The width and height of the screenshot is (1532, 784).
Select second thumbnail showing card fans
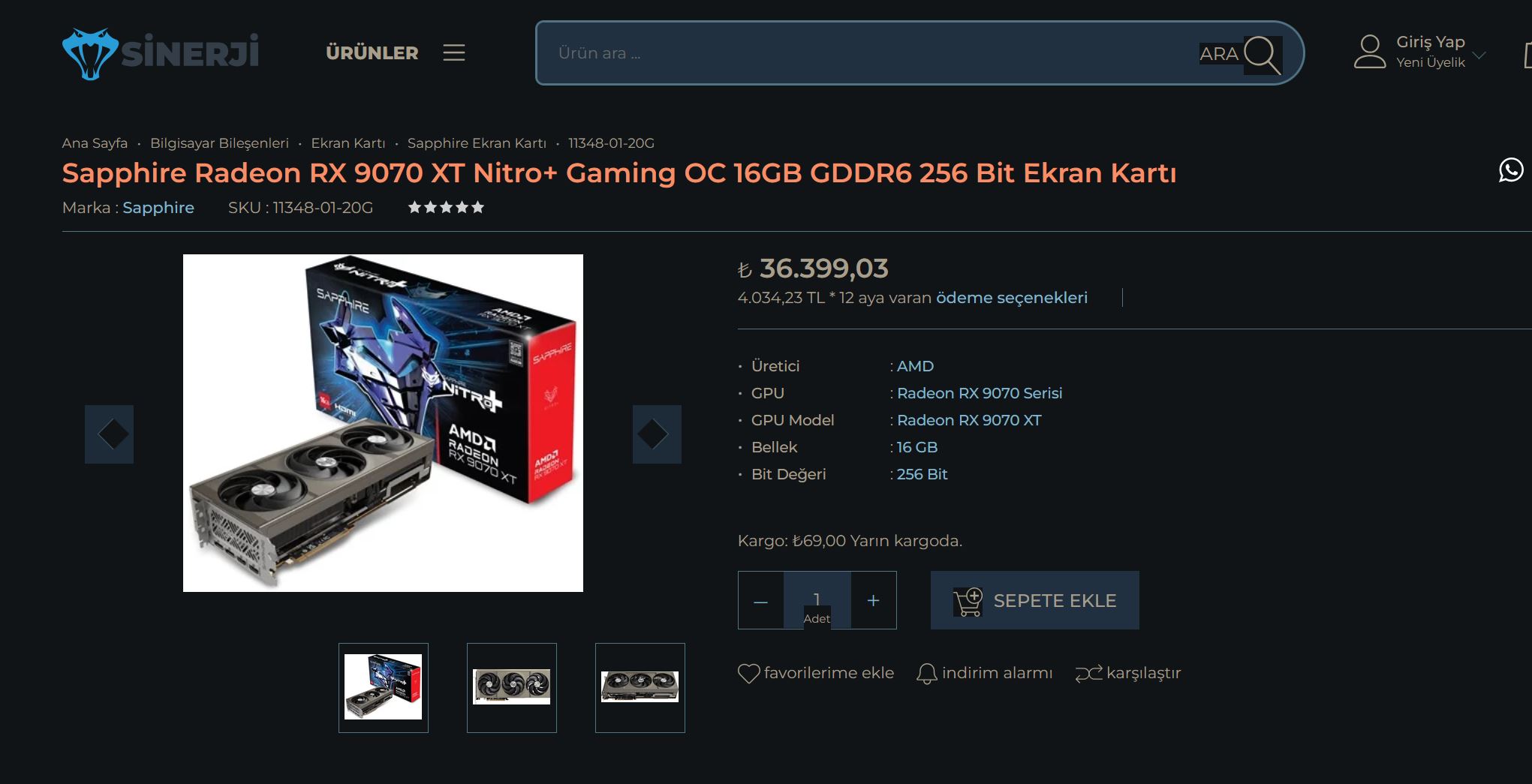512,687
